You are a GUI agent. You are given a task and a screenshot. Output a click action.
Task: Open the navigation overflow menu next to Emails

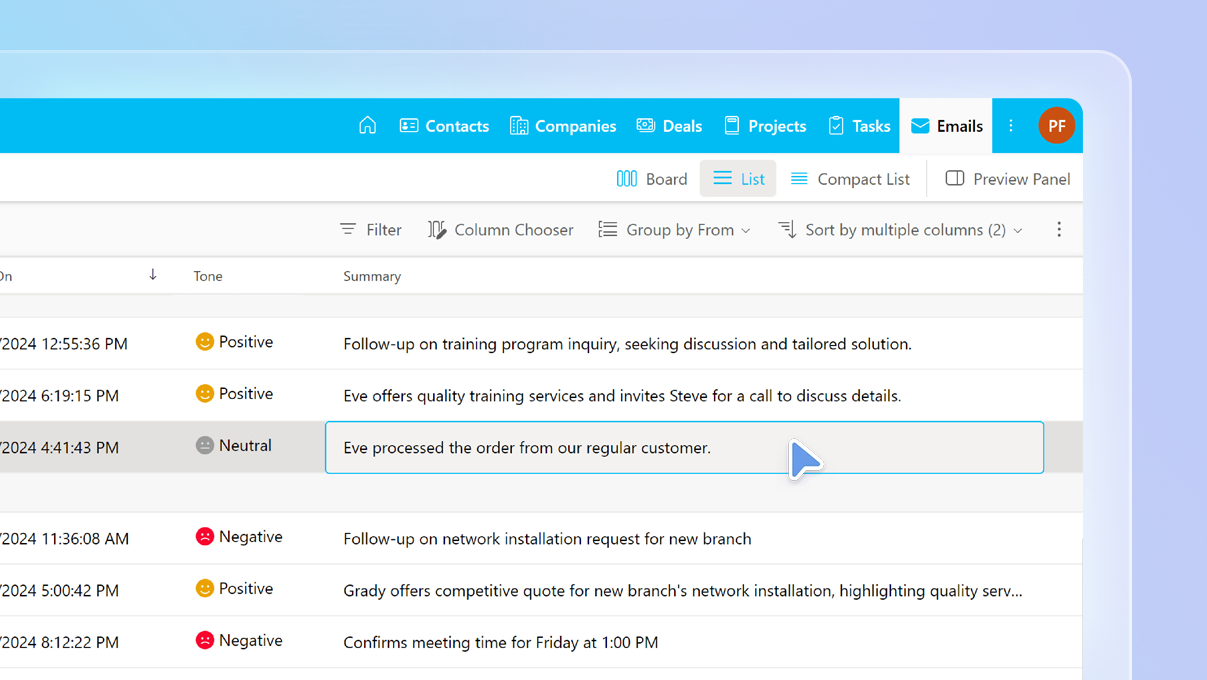coord(1011,125)
